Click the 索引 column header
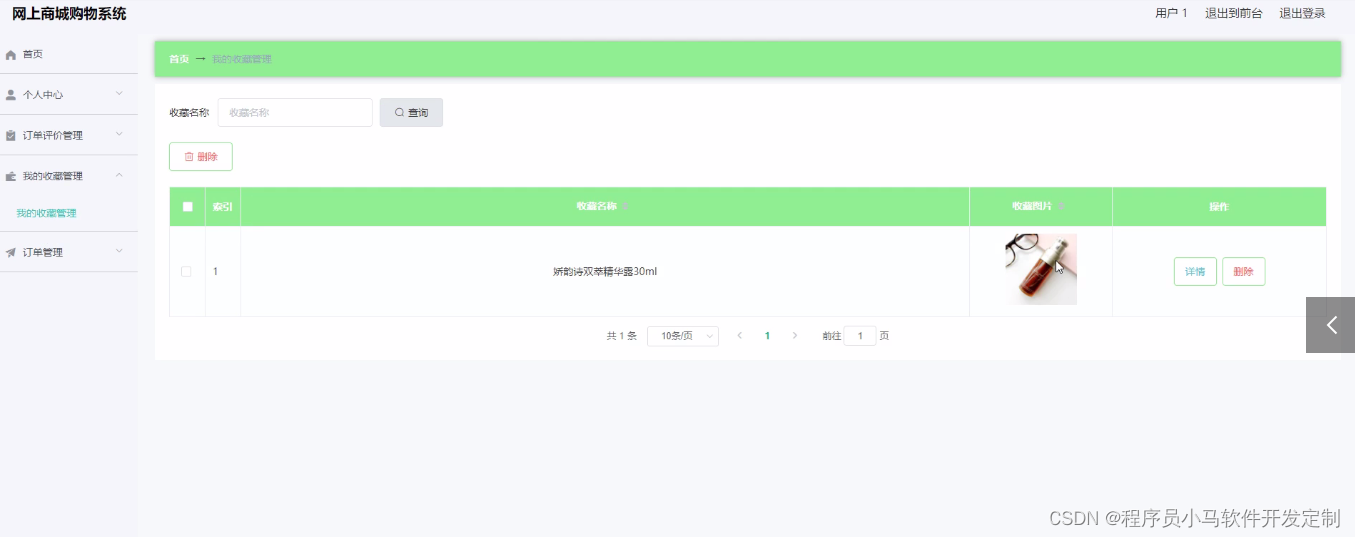Viewport: 1355px width, 537px height. pyautogui.click(x=223, y=207)
